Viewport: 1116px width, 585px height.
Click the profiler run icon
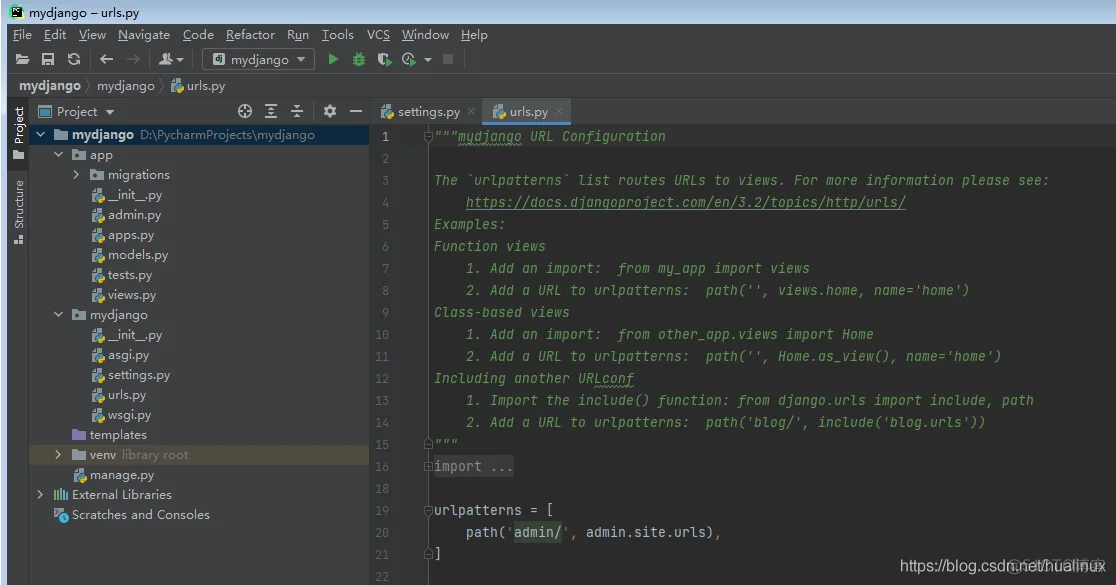click(409, 60)
